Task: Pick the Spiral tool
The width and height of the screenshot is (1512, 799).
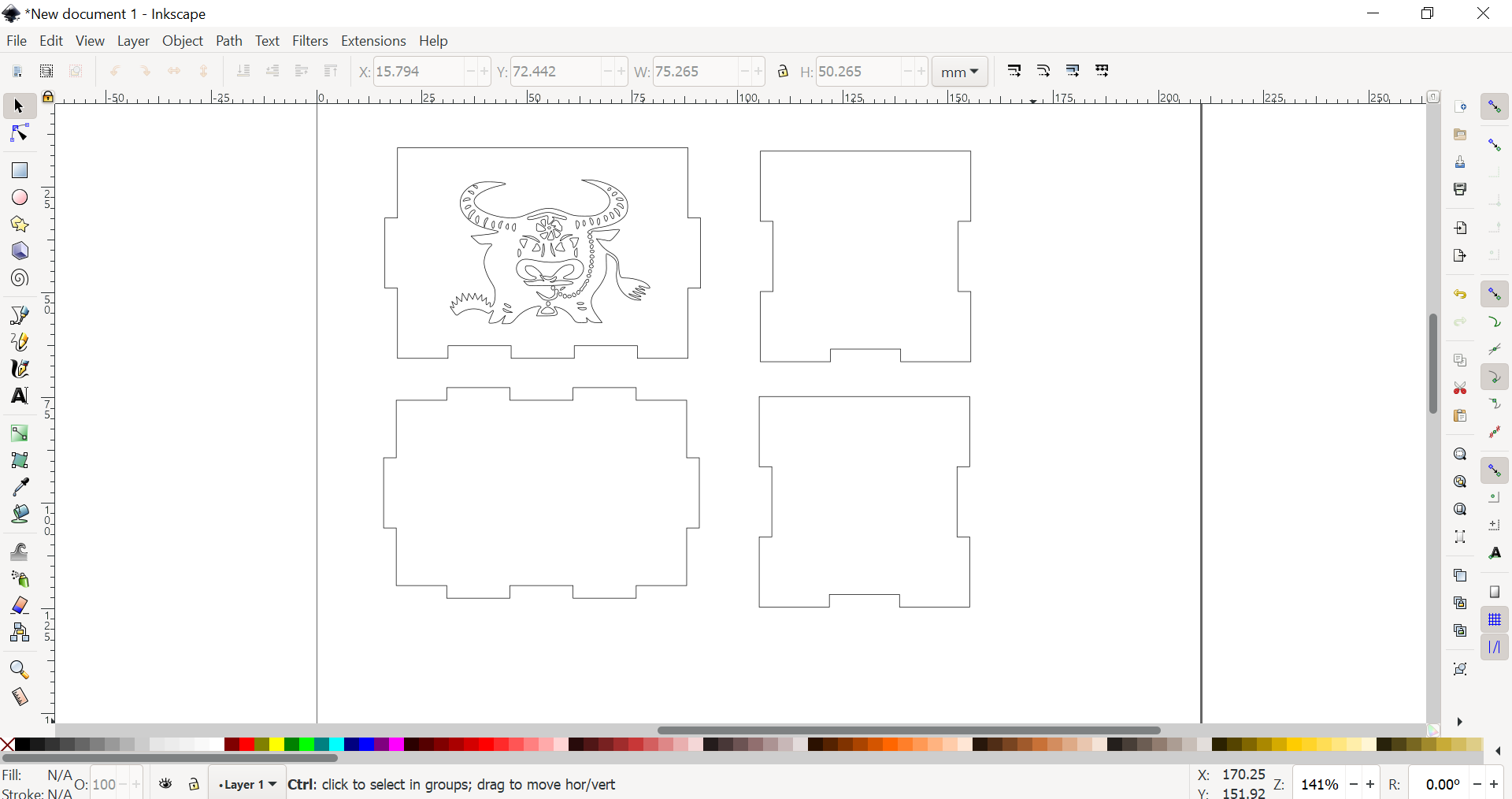Action: [19, 277]
